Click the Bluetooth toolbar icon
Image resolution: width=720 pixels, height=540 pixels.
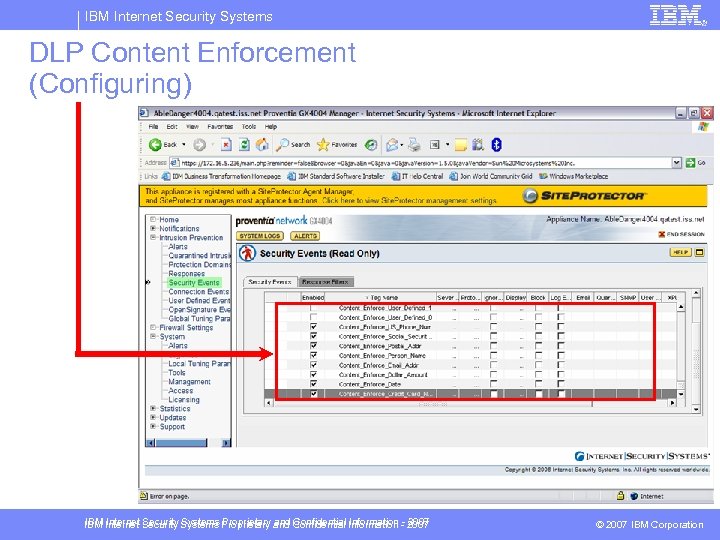point(496,145)
